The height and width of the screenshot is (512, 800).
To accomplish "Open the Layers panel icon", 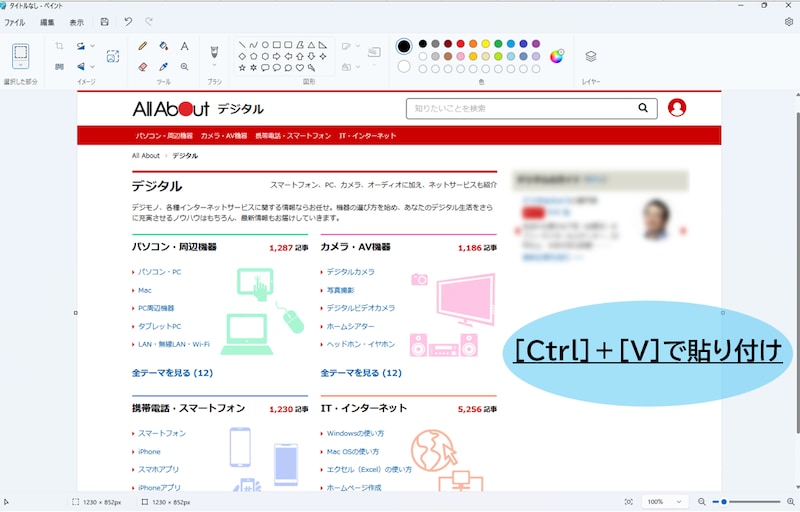I will point(591,56).
